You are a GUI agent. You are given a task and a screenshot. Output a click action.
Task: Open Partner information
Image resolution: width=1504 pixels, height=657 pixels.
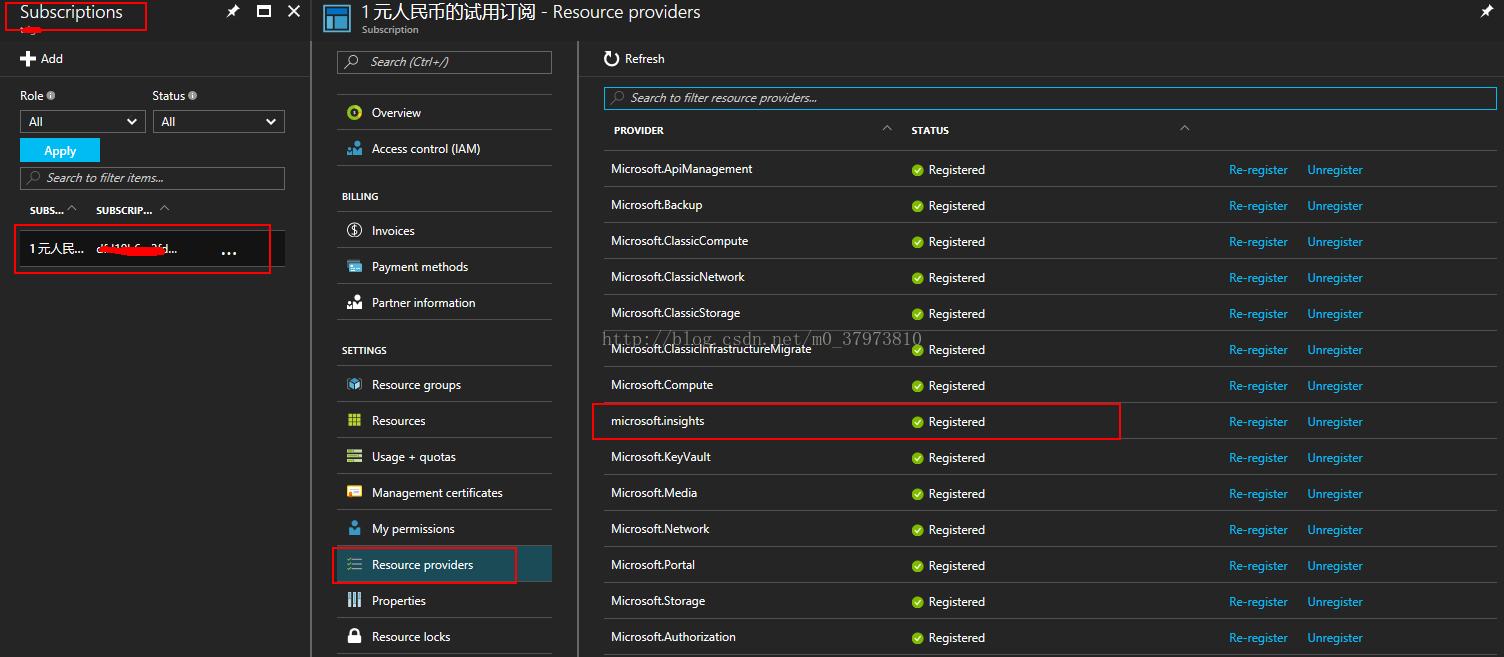[x=444, y=303]
